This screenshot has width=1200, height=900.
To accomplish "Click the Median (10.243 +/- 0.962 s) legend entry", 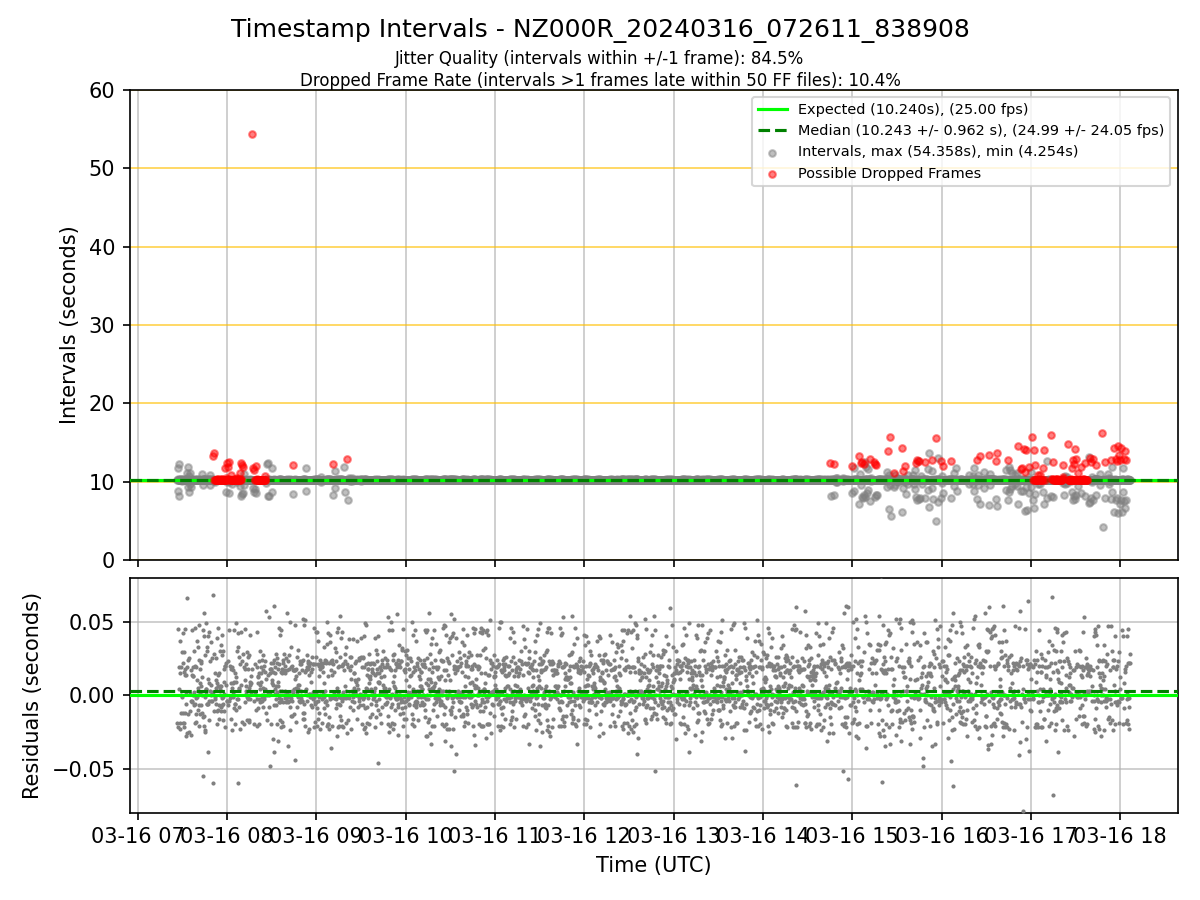I will pyautogui.click(x=960, y=130).
